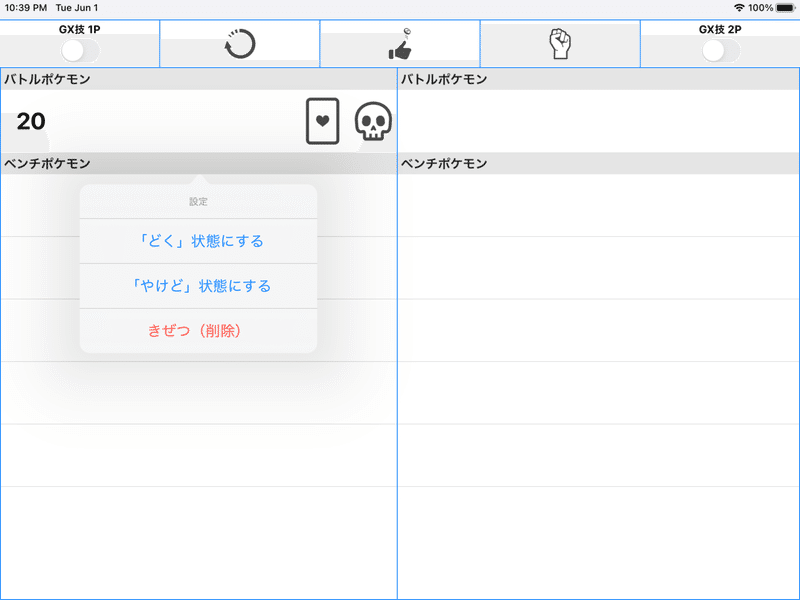Image resolution: width=800 pixels, height=600 pixels.
Task: Choose 「やけど」状態にする from the settings popup
Action: [x=197, y=285]
